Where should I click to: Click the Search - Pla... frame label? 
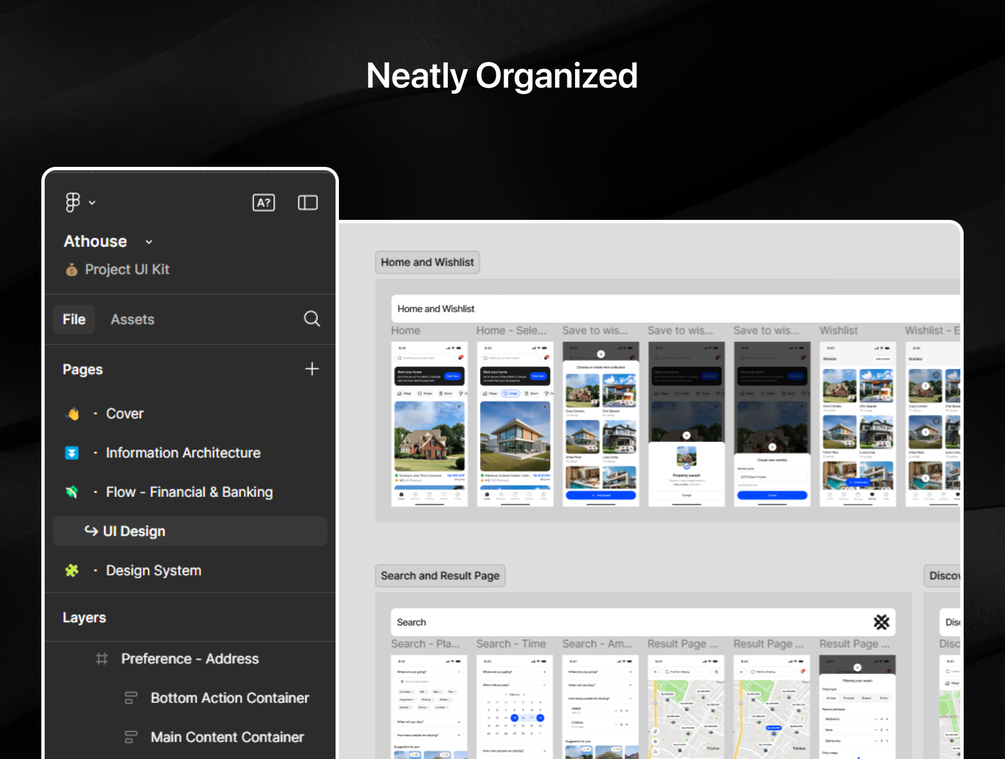(x=426, y=644)
